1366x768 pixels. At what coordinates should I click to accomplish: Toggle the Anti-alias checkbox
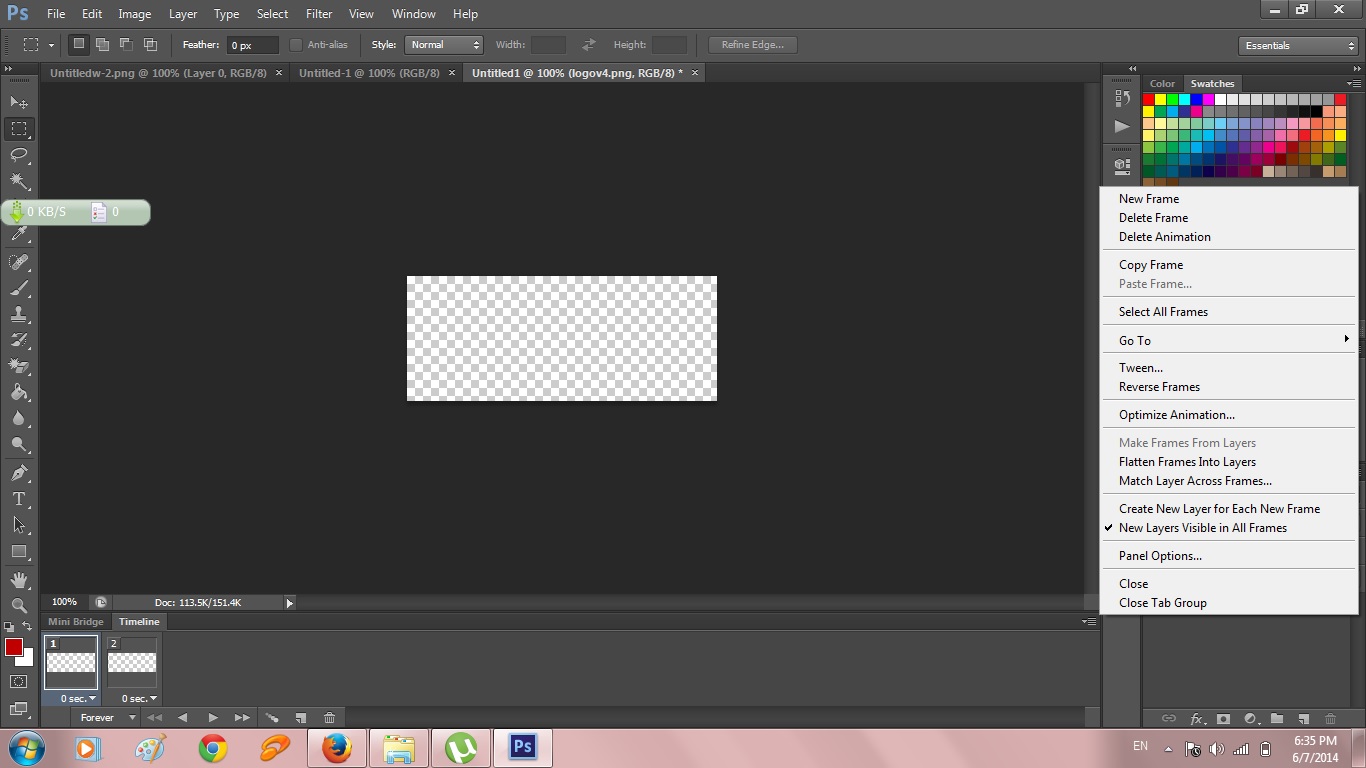(296, 45)
